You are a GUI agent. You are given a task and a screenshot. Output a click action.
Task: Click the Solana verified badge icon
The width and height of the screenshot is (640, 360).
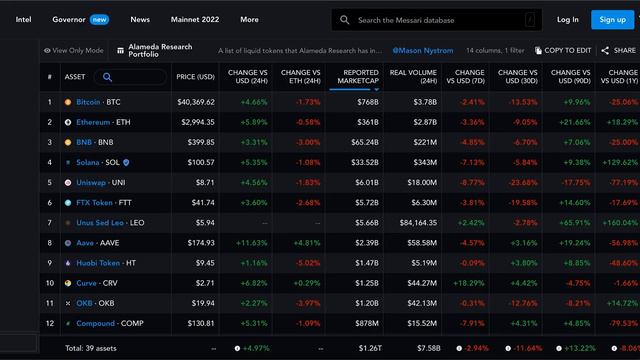click(x=126, y=162)
